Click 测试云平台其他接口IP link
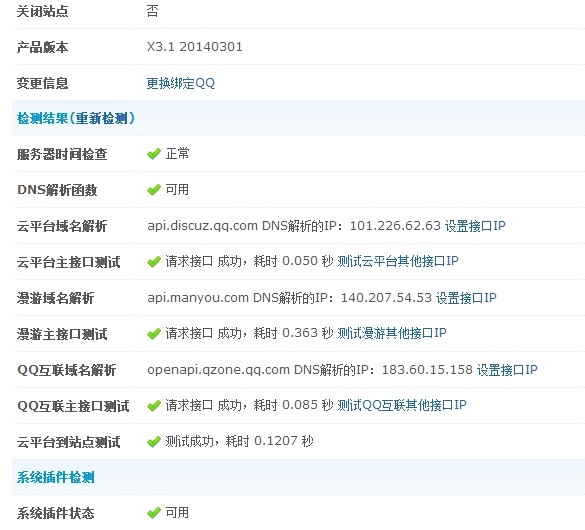Viewport: 585px width, 530px height. (x=398, y=261)
